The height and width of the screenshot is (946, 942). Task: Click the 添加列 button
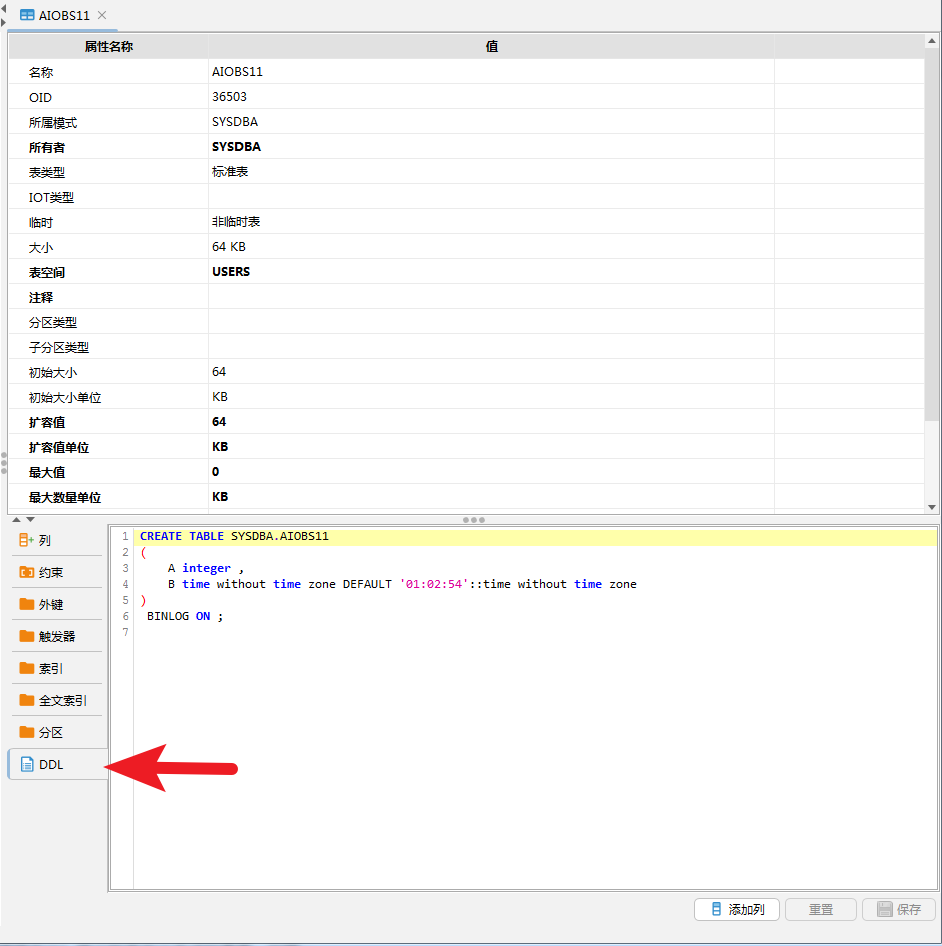point(737,909)
